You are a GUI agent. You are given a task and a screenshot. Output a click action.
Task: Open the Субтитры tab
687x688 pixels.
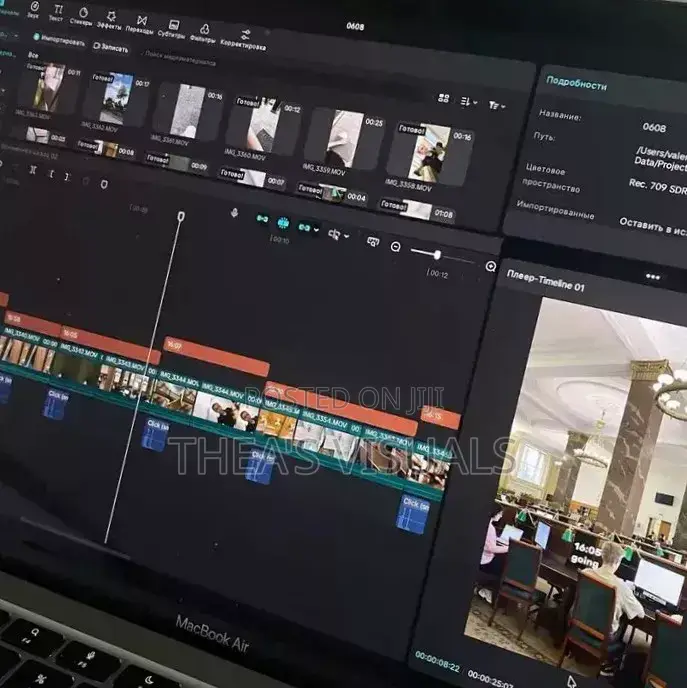tap(172, 30)
